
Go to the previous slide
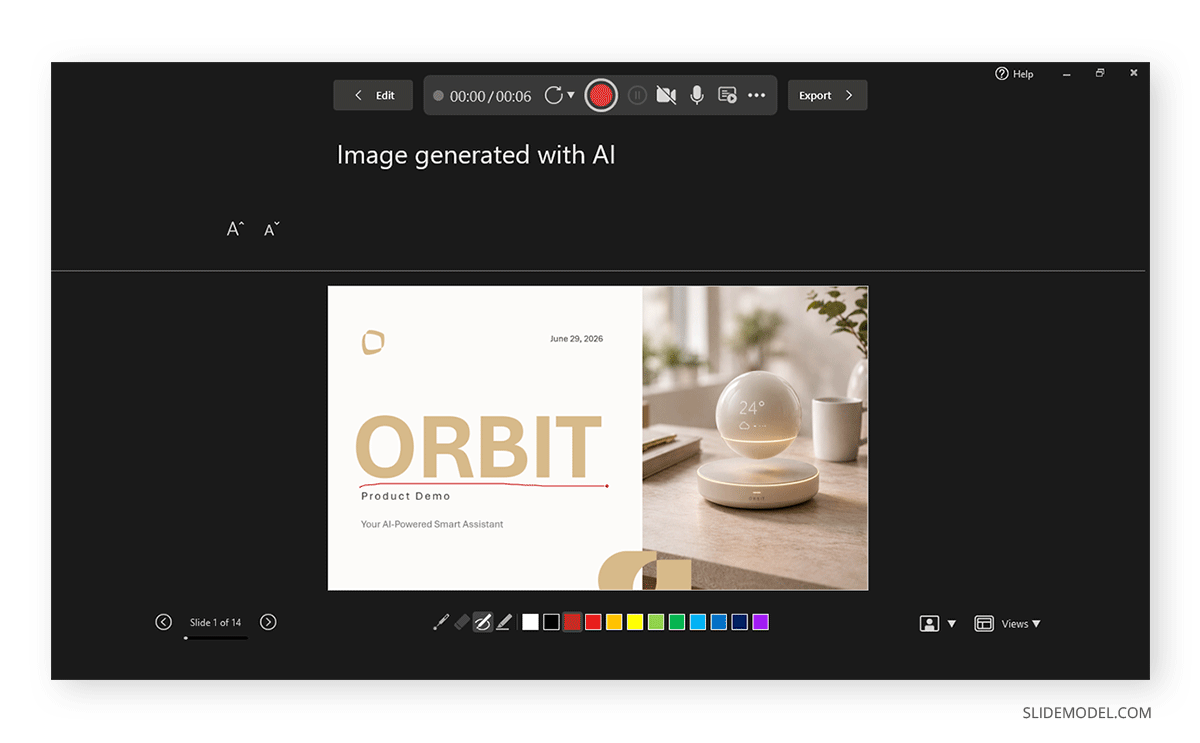pyautogui.click(x=164, y=622)
